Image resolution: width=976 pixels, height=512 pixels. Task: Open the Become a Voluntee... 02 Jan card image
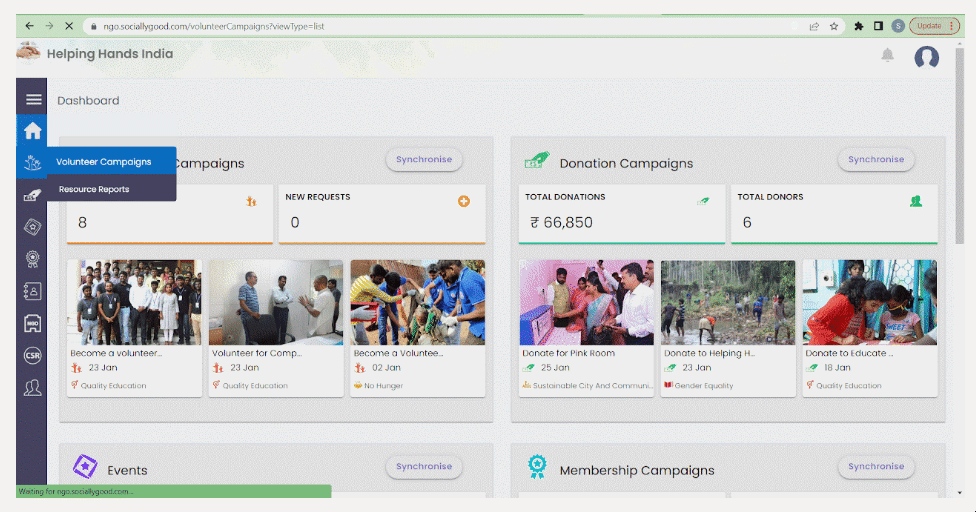click(418, 302)
